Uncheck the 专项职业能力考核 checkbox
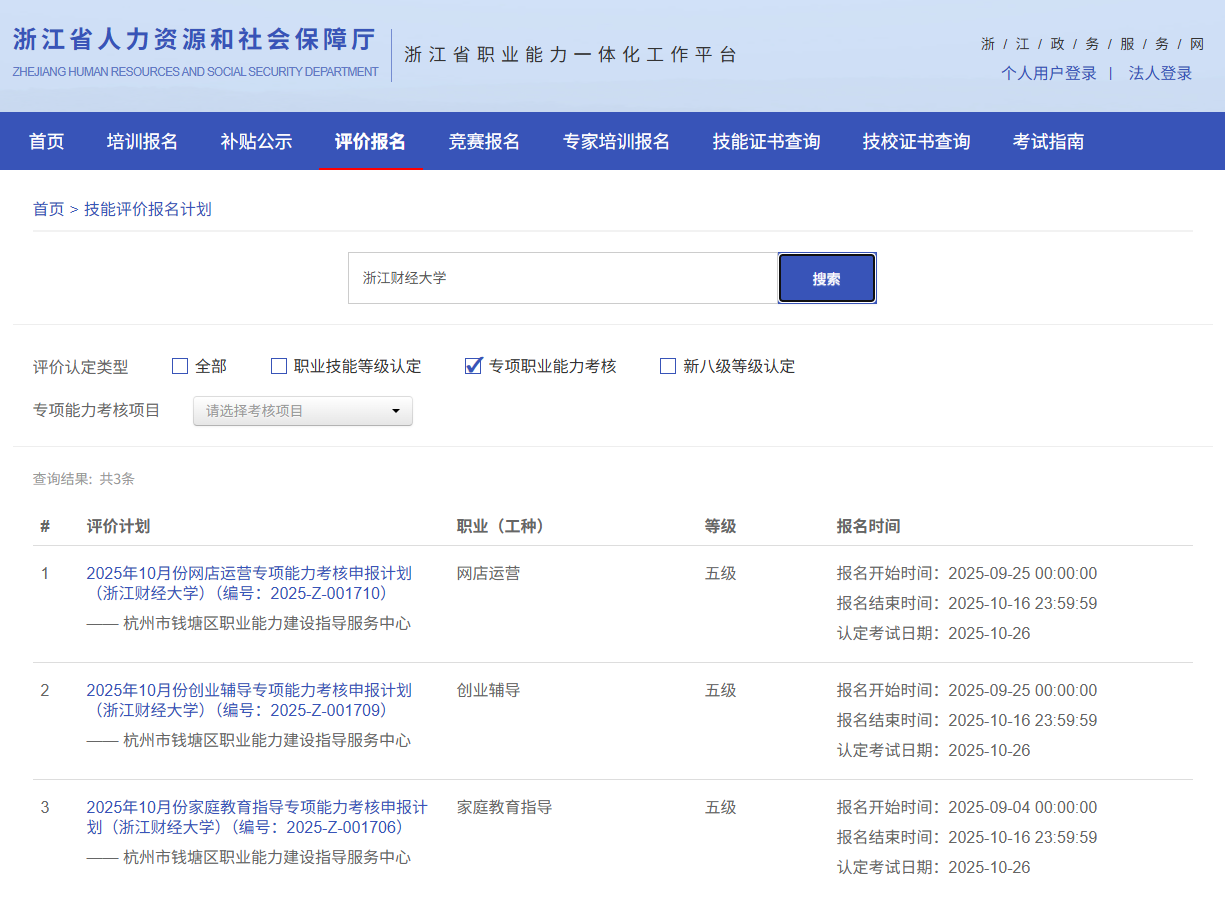 point(474,366)
